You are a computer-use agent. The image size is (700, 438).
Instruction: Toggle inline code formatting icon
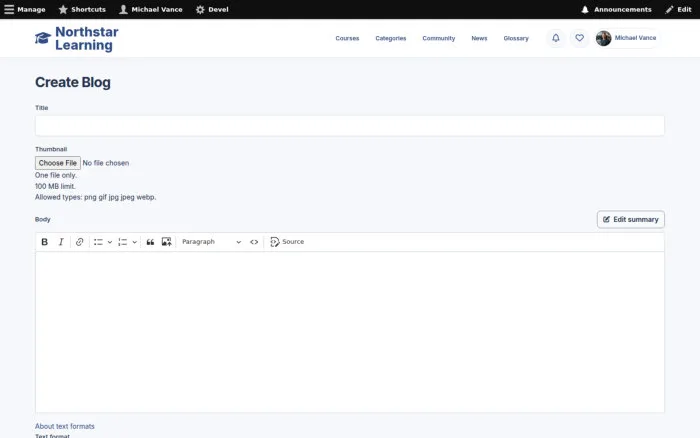click(254, 242)
